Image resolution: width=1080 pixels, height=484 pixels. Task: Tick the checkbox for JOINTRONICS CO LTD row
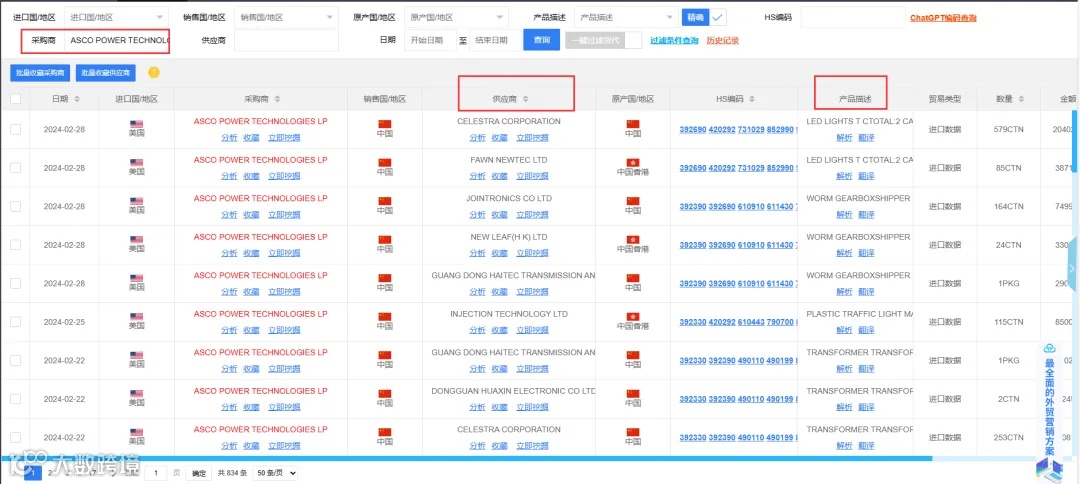(15, 207)
